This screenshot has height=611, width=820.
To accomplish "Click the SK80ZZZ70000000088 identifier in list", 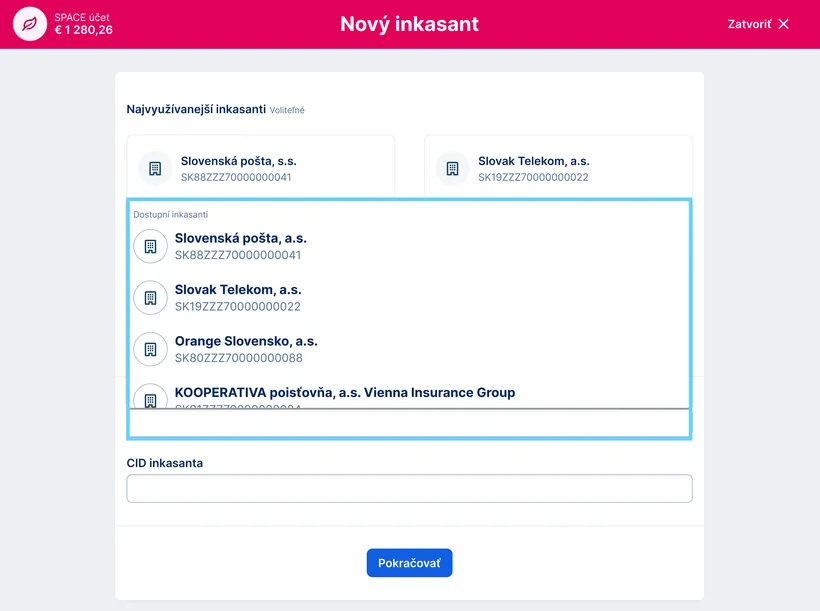I will pos(237,358).
